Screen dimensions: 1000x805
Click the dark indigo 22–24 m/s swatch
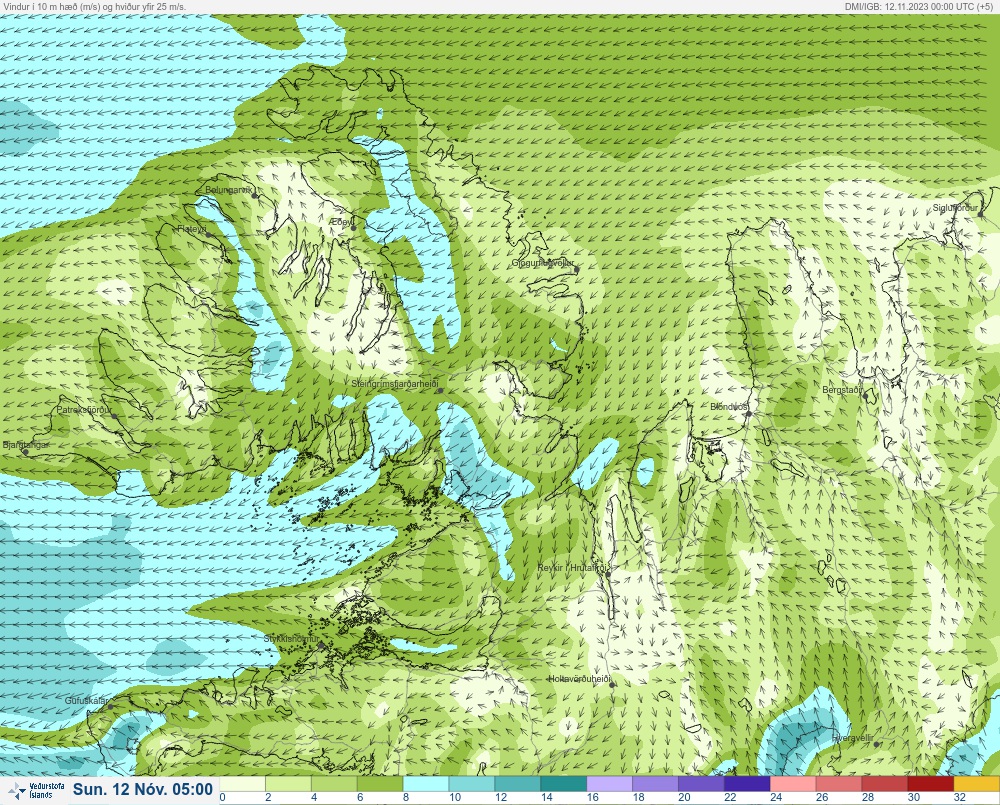point(747,784)
